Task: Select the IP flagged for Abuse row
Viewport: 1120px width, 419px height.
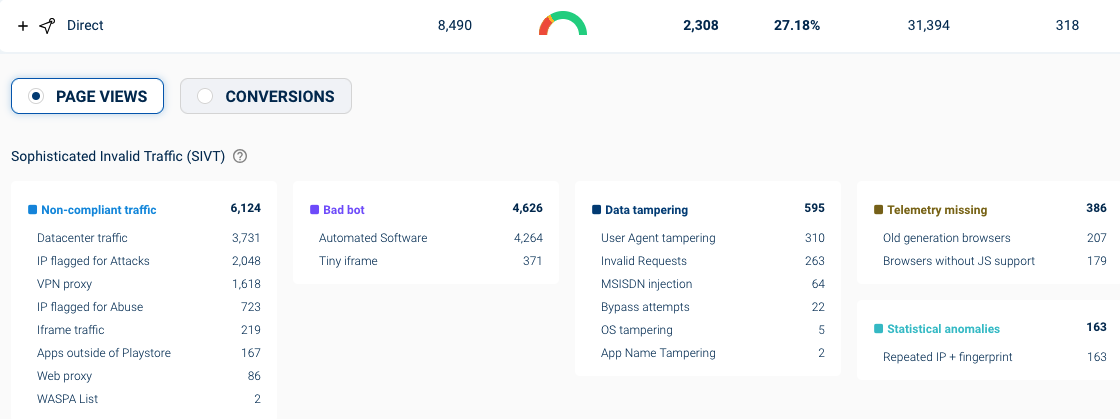Action: (x=149, y=307)
